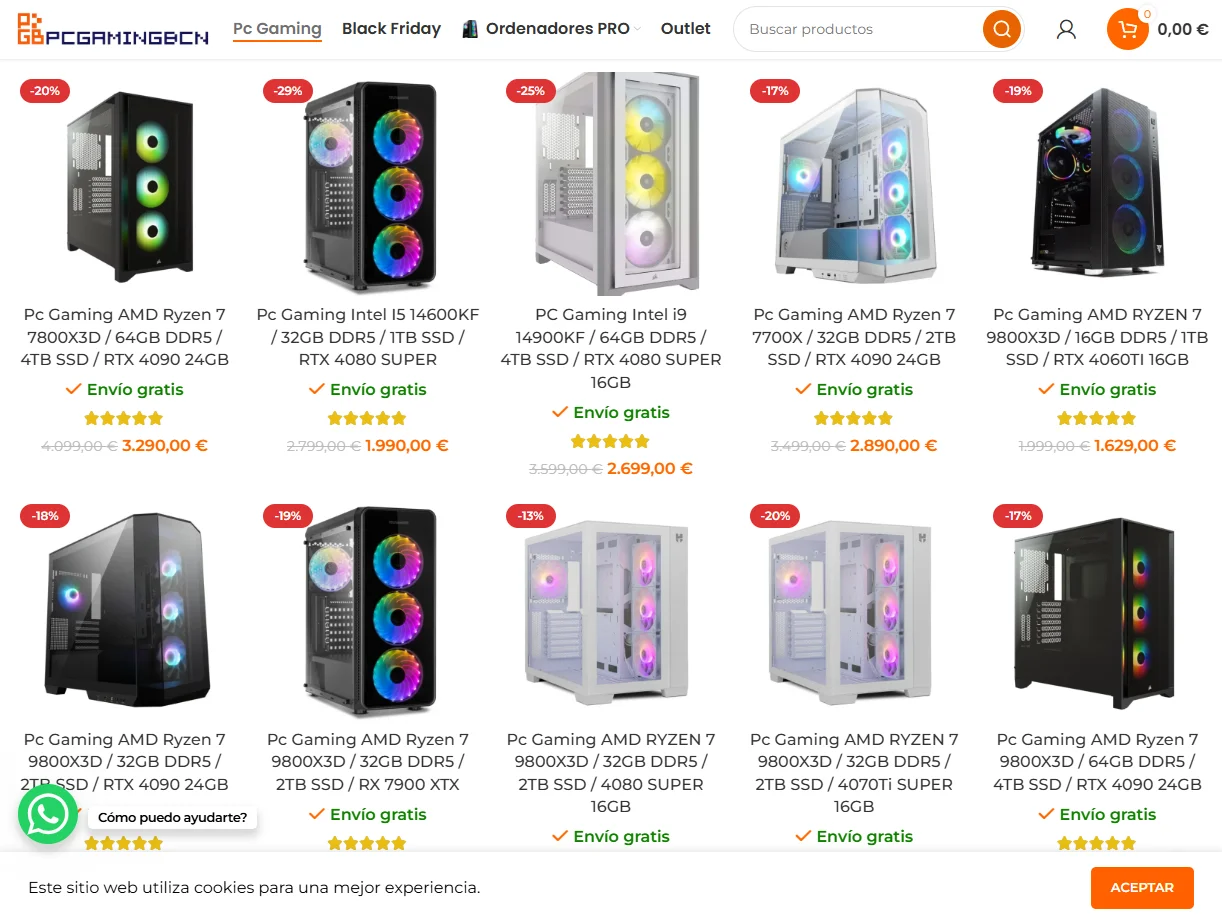The height and width of the screenshot is (919, 1222).
Task: Click the -25% discount badge
Action: (x=531, y=91)
